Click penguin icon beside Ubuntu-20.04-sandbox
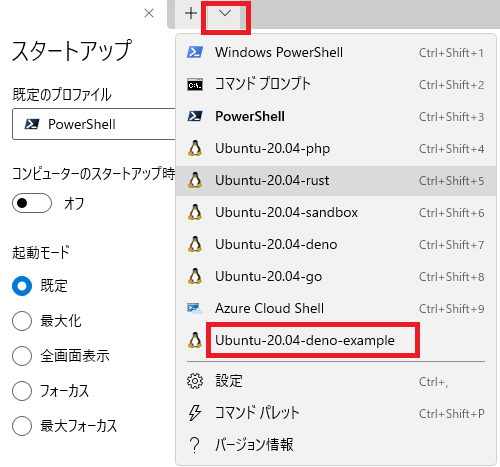500x467 pixels. pyautogui.click(x=195, y=212)
